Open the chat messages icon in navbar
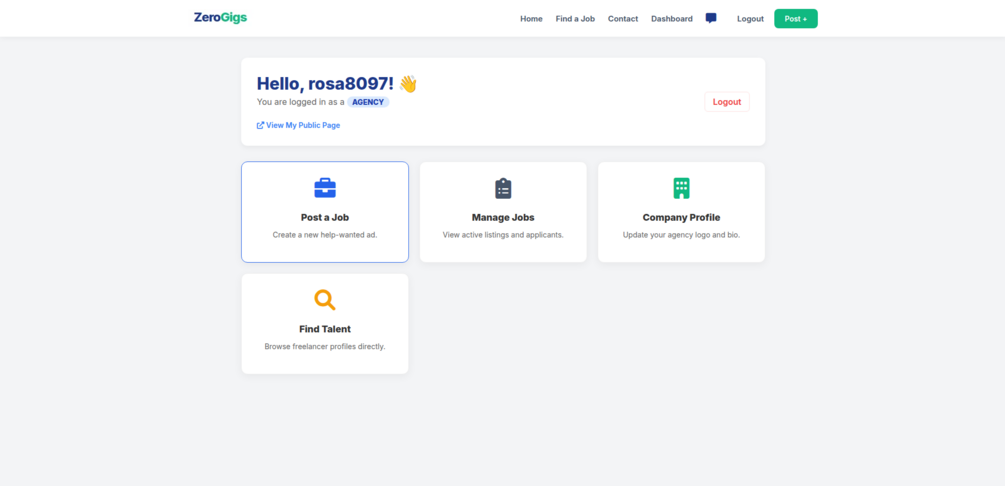Image resolution: width=1005 pixels, height=486 pixels. pos(711,19)
